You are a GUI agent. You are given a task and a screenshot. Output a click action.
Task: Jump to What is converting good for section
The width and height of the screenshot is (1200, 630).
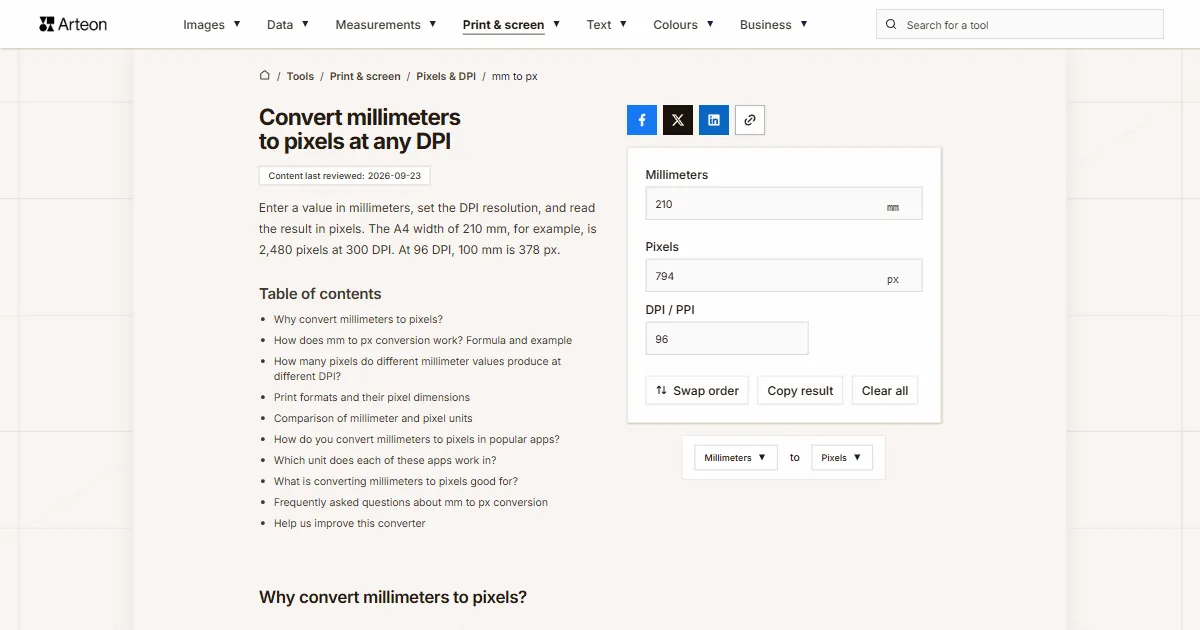pos(396,482)
